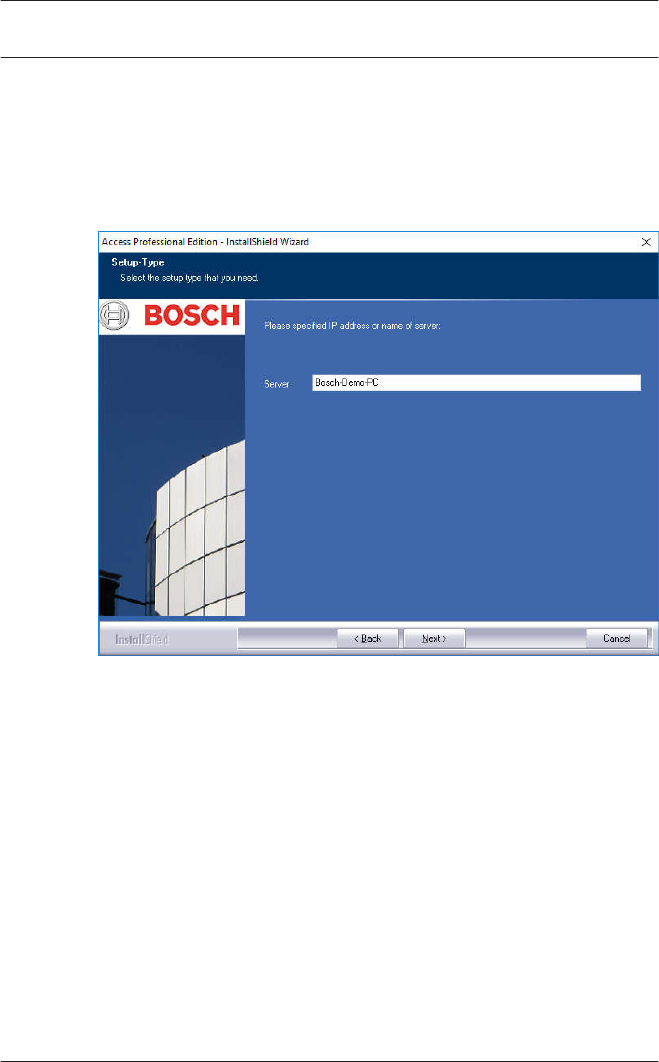
Task: Click the 'Please specified IP address' prompt
Action: 352,326
